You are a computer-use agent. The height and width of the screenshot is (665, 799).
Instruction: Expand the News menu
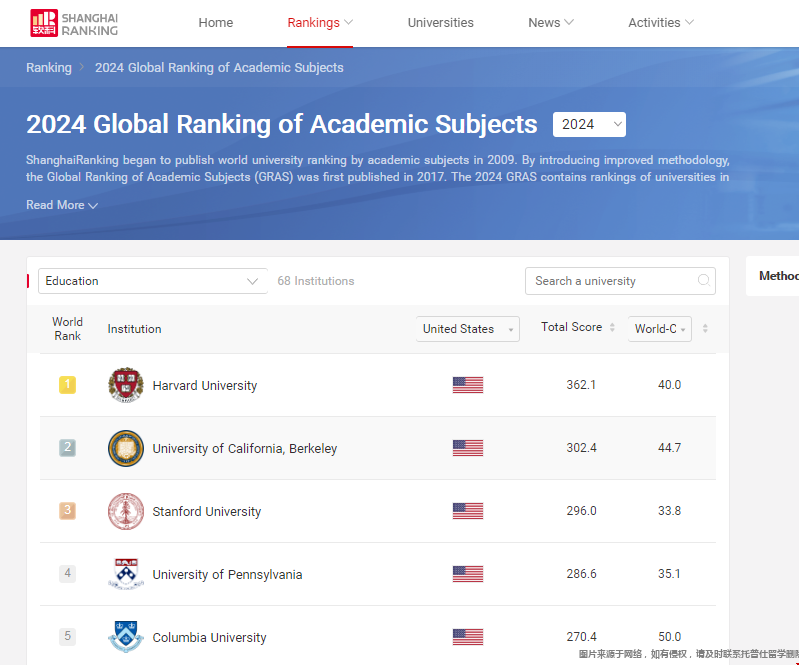[x=551, y=23]
